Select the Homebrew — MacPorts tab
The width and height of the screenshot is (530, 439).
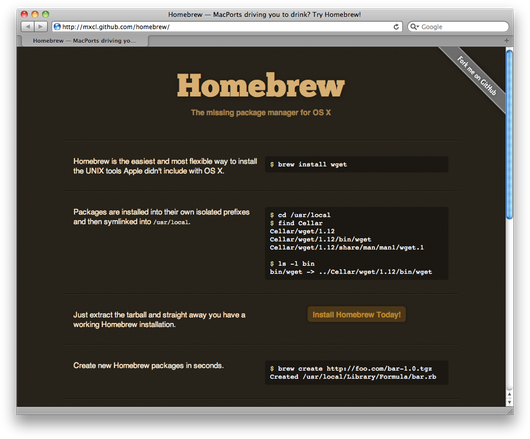pos(85,41)
